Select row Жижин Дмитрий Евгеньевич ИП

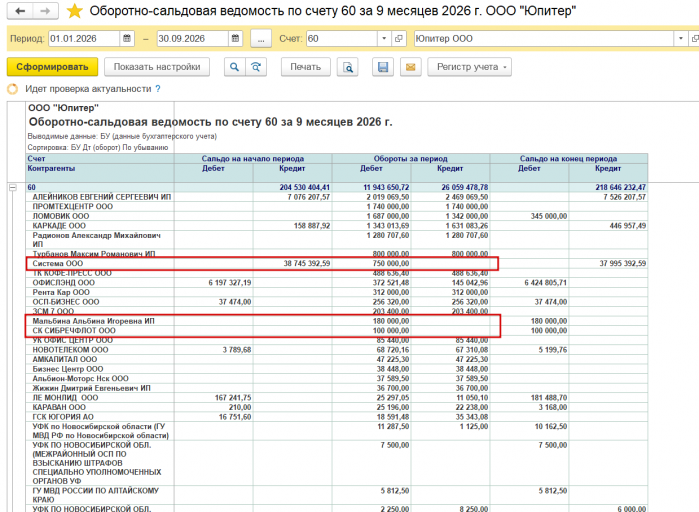91,388
